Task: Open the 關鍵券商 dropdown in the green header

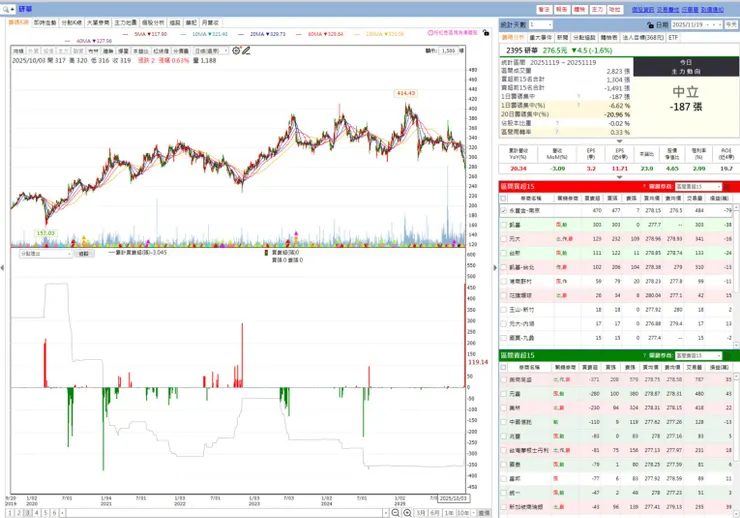Action: [698, 355]
